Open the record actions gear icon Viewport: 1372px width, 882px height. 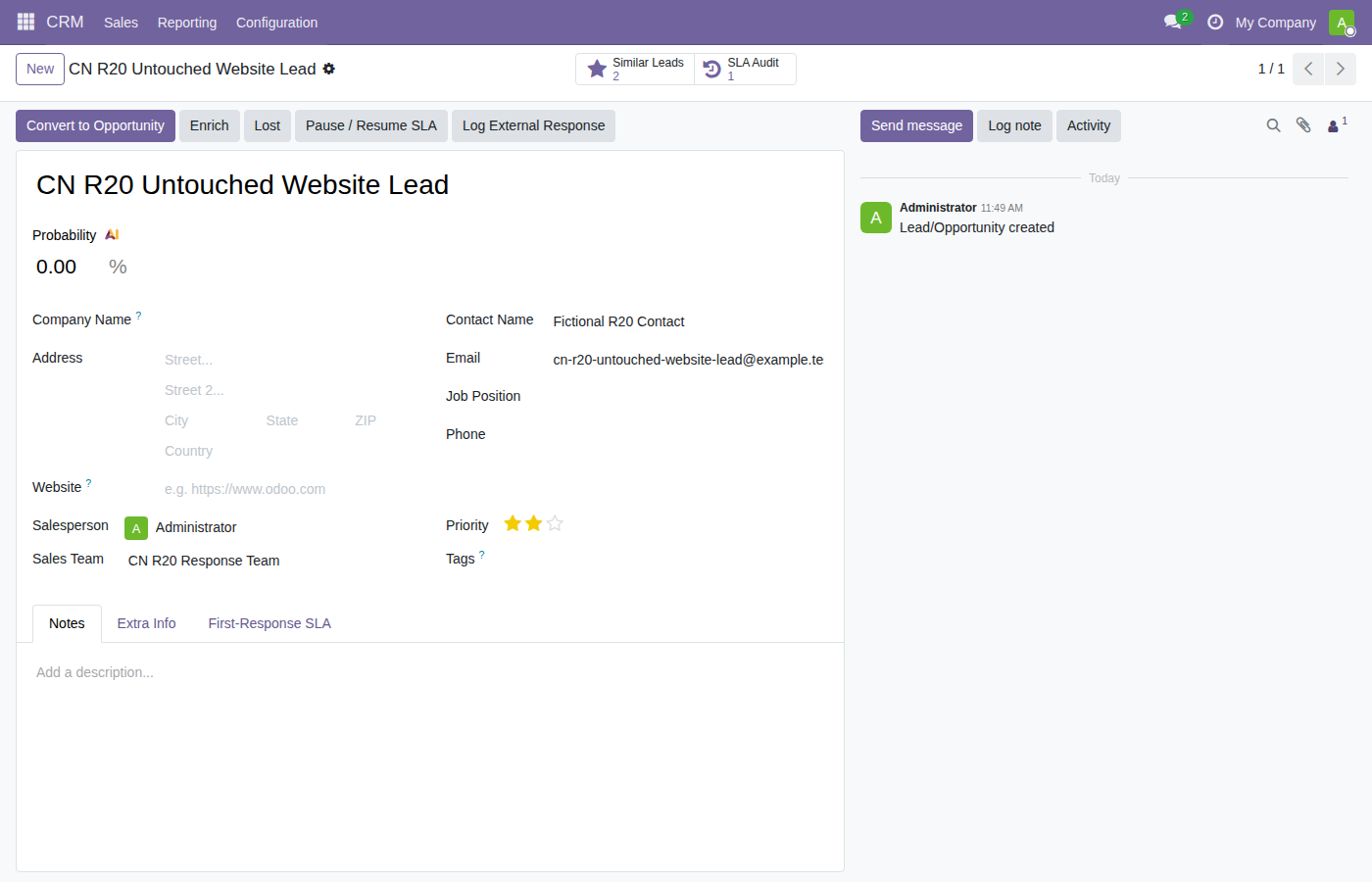click(329, 69)
